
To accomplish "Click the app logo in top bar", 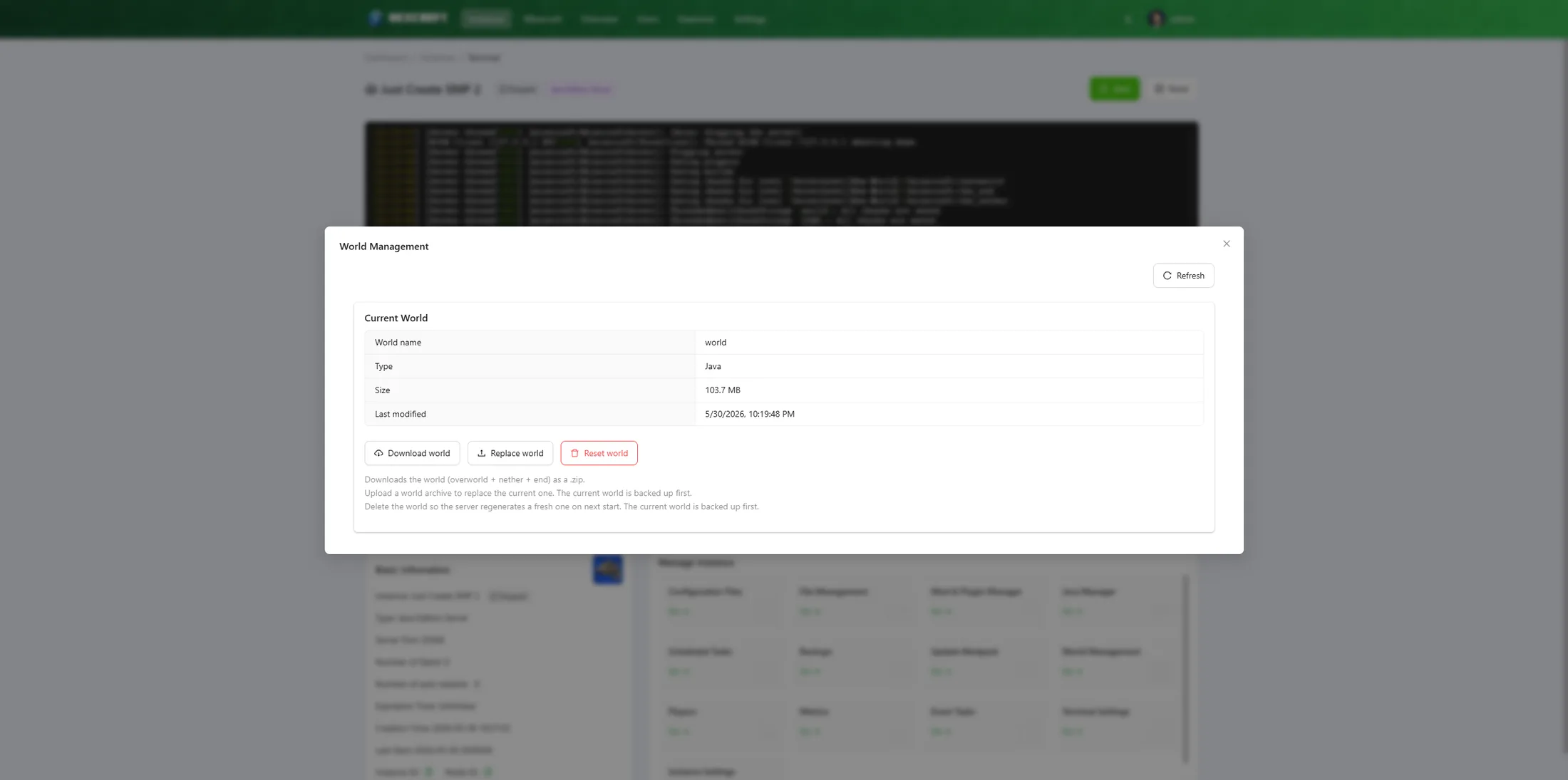I will (408, 19).
